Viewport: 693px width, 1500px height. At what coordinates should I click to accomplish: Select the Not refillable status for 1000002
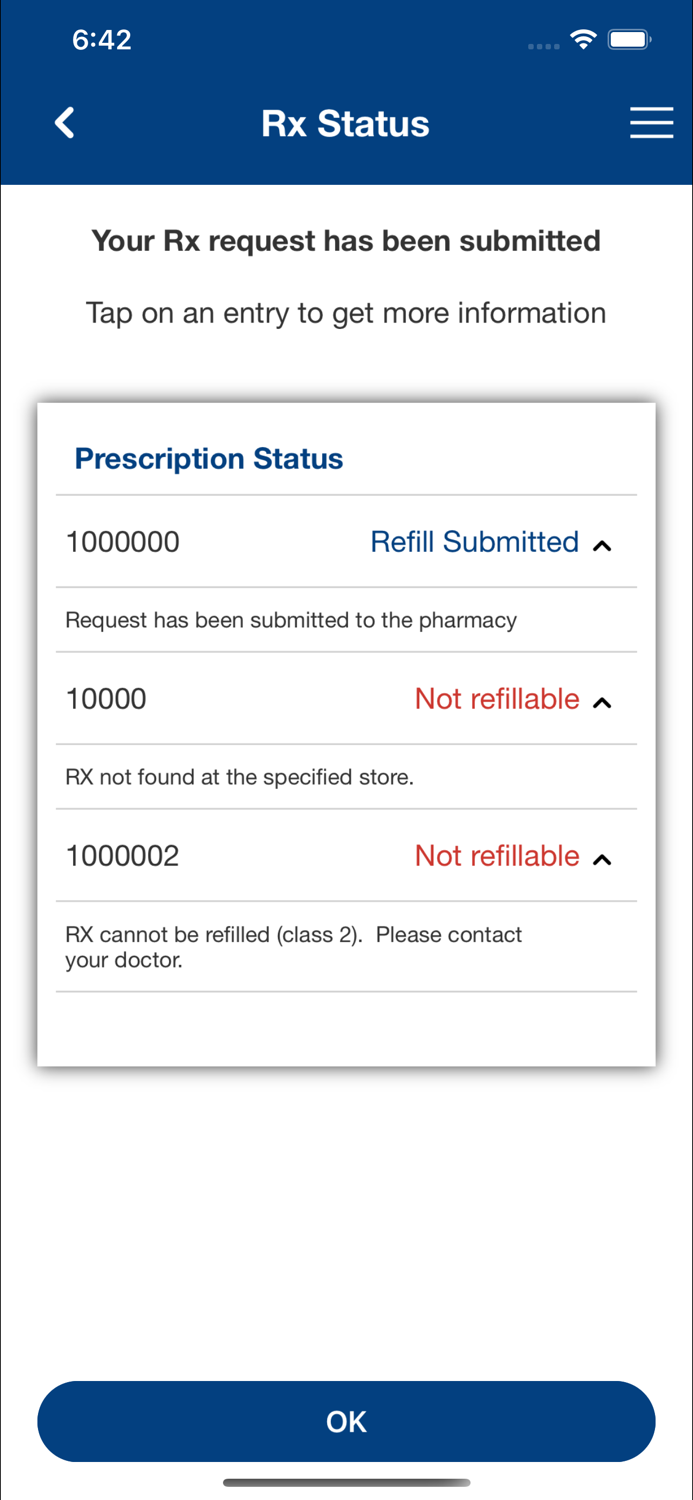[x=497, y=856]
